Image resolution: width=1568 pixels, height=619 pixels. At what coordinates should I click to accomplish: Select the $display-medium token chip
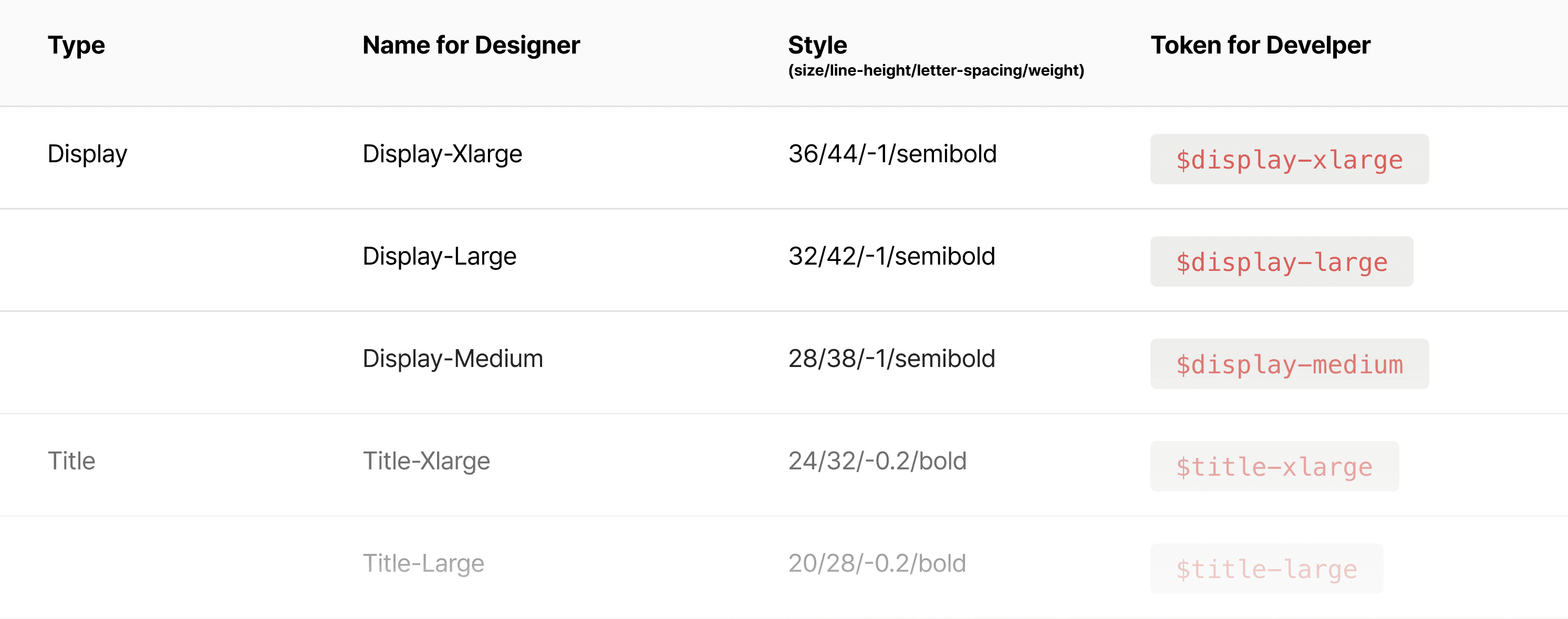(1289, 364)
